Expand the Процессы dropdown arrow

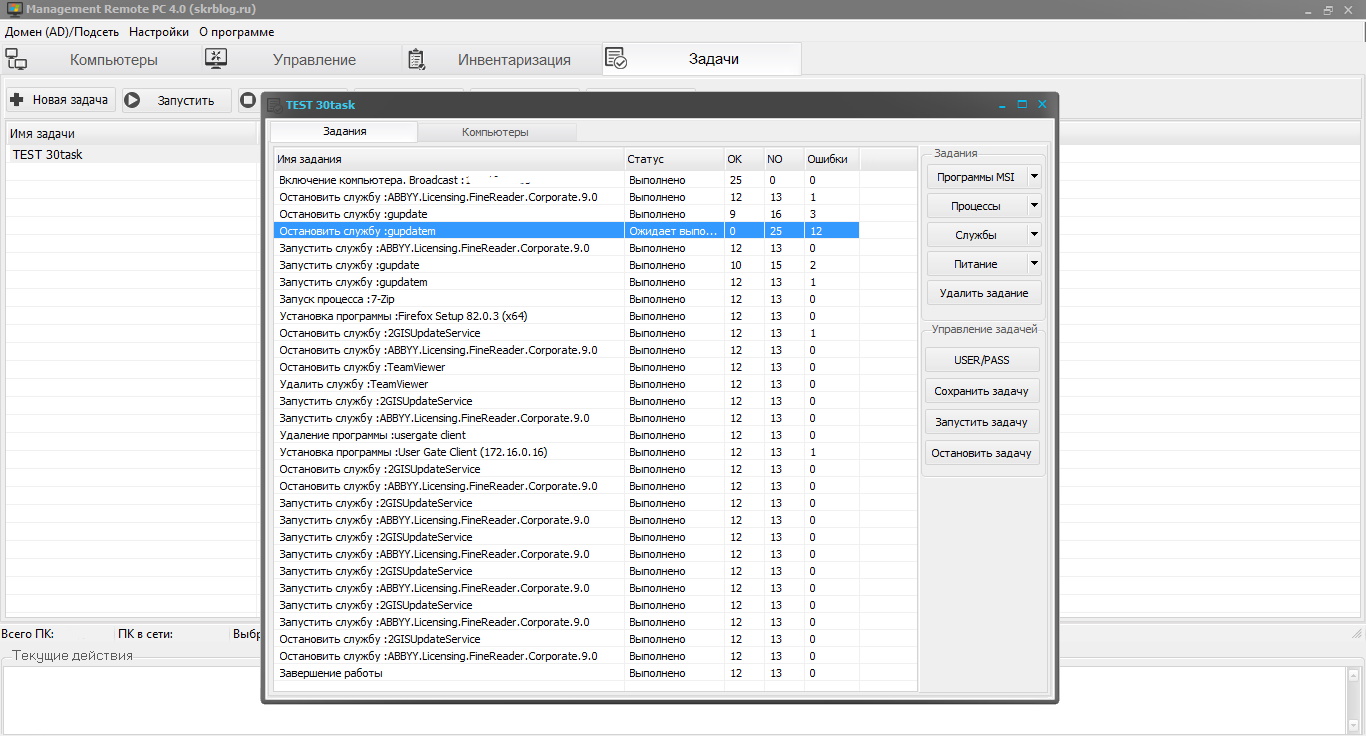pyautogui.click(x=1034, y=206)
